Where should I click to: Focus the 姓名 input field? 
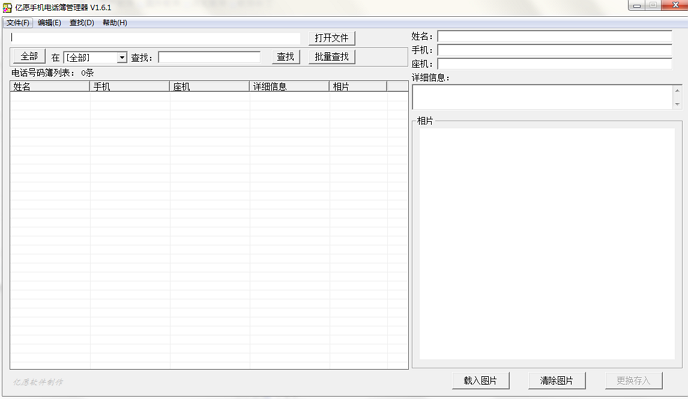pos(555,36)
